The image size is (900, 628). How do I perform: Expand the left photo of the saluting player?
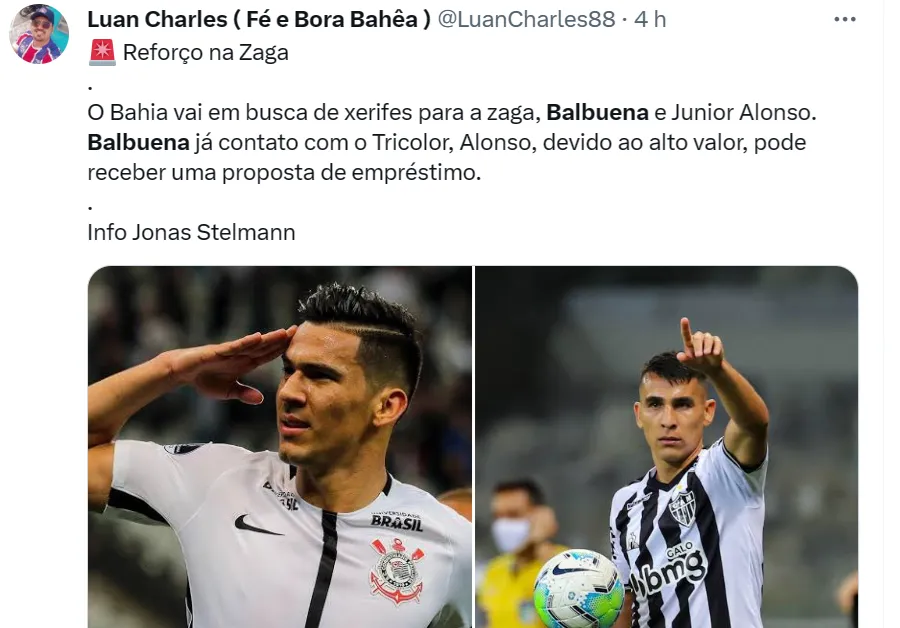280,447
